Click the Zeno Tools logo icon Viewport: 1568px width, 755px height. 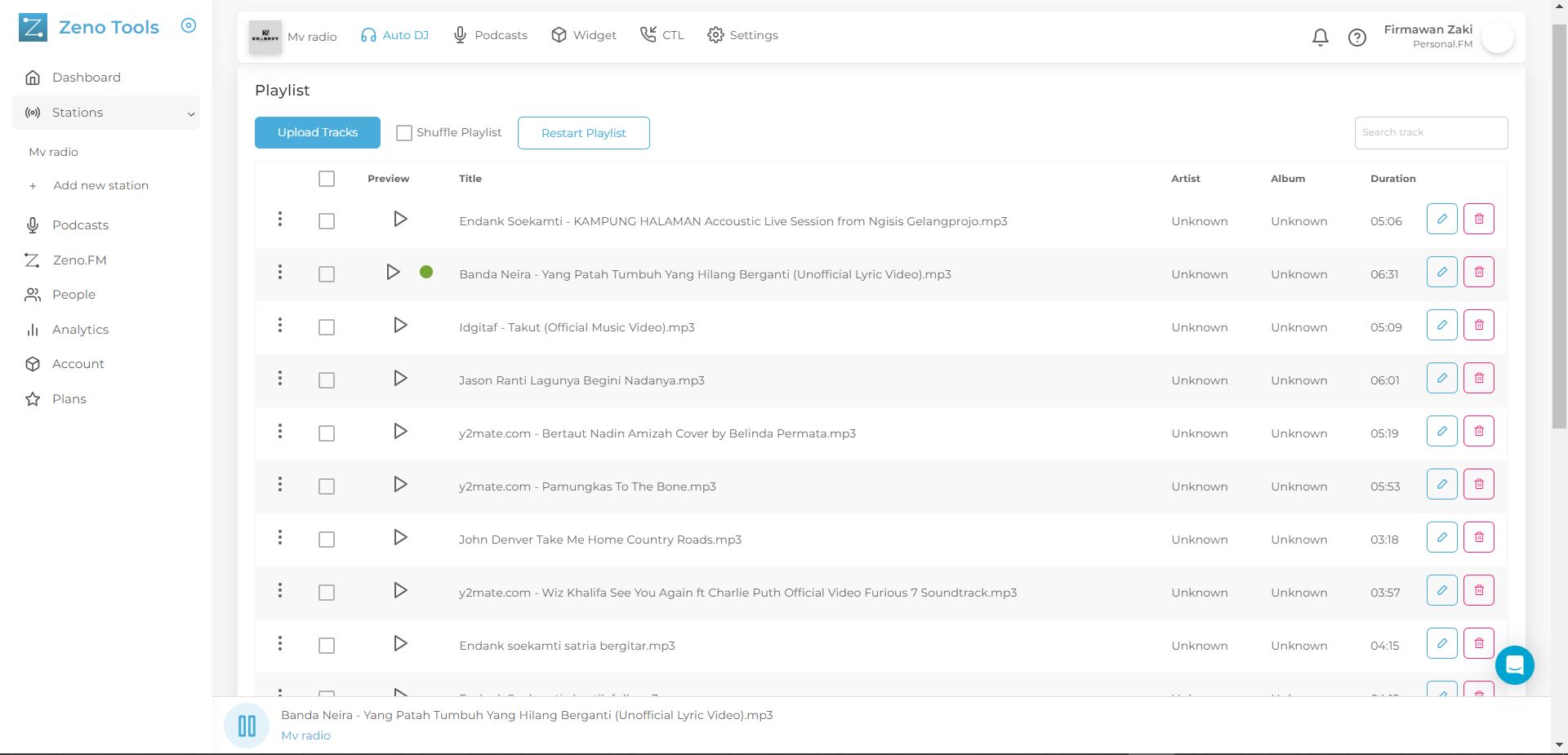click(x=33, y=27)
